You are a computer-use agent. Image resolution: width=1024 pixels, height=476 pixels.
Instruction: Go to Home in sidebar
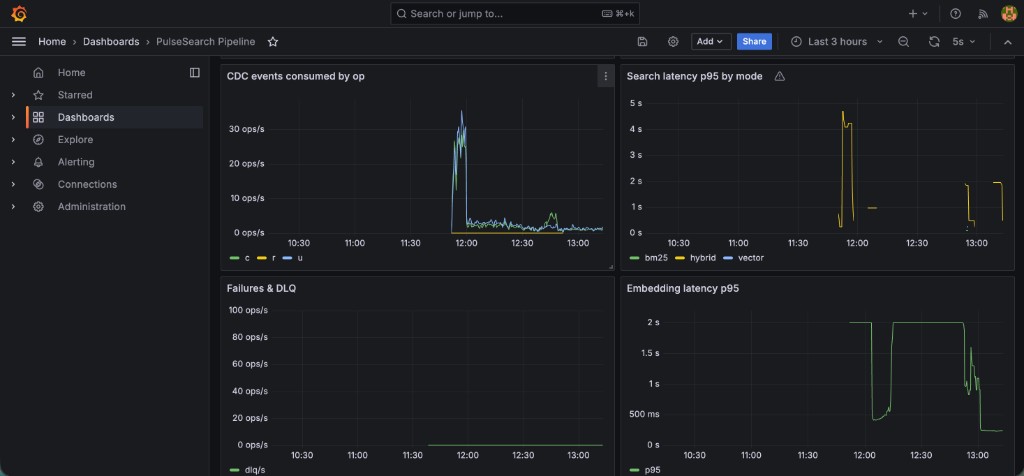coord(71,72)
